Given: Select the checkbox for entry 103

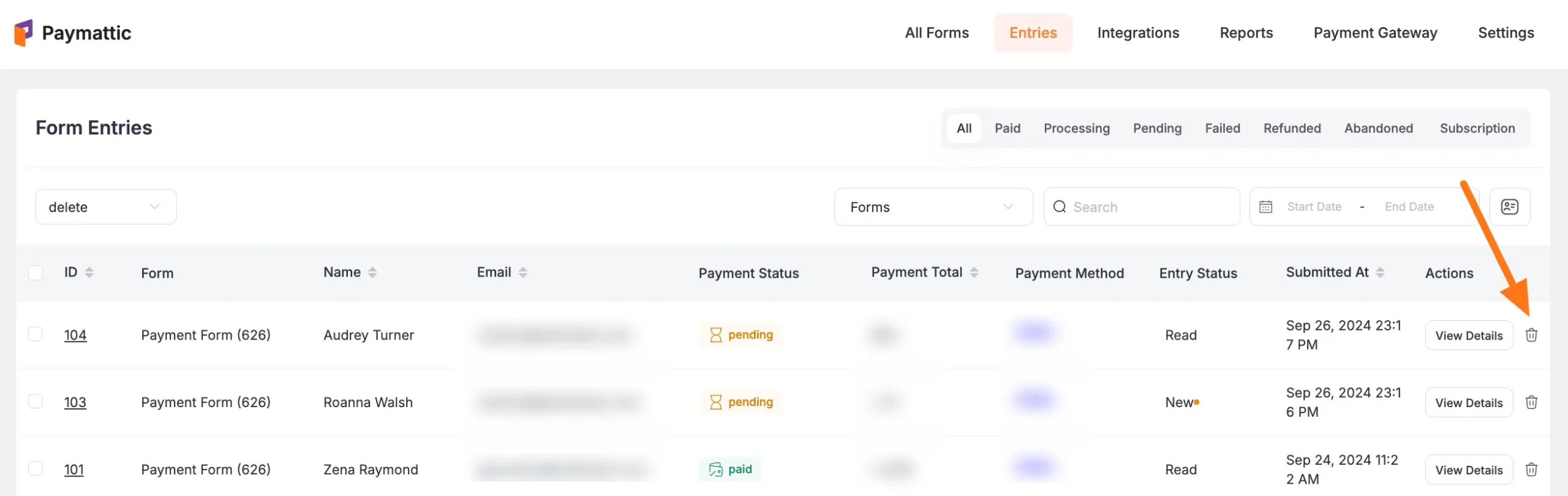Looking at the screenshot, I should tap(36, 402).
